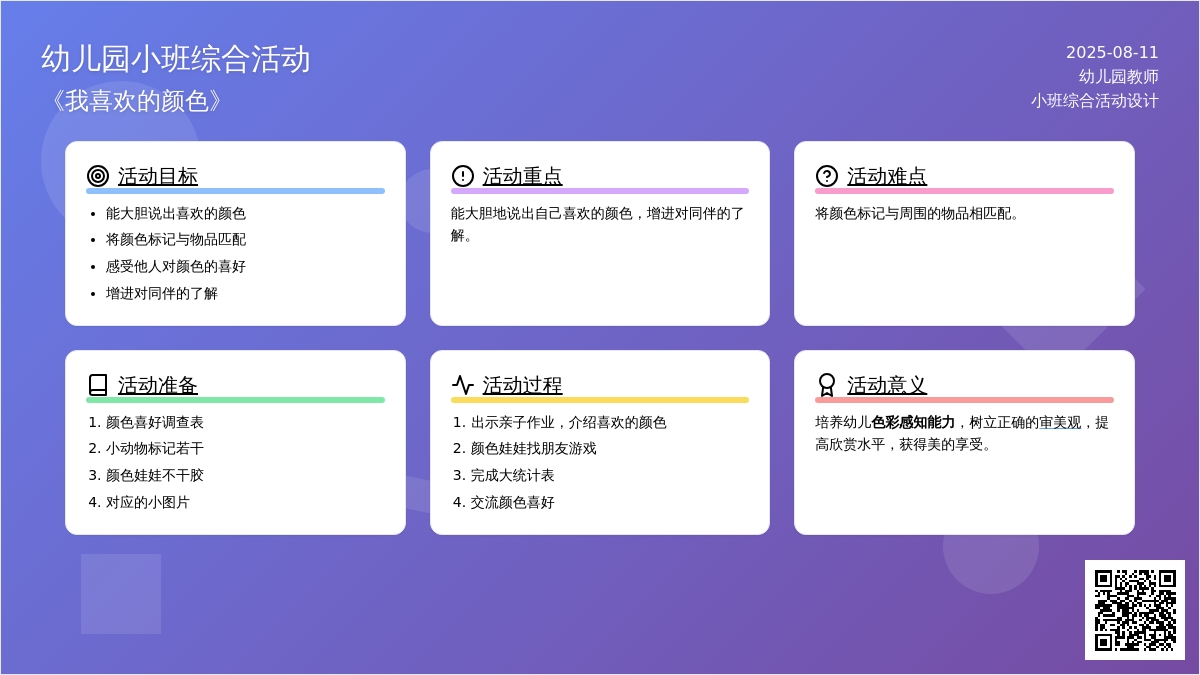Image resolution: width=1200 pixels, height=675 pixels.
Task: Click the text 小班综合活动设计
Action: 1095,101
